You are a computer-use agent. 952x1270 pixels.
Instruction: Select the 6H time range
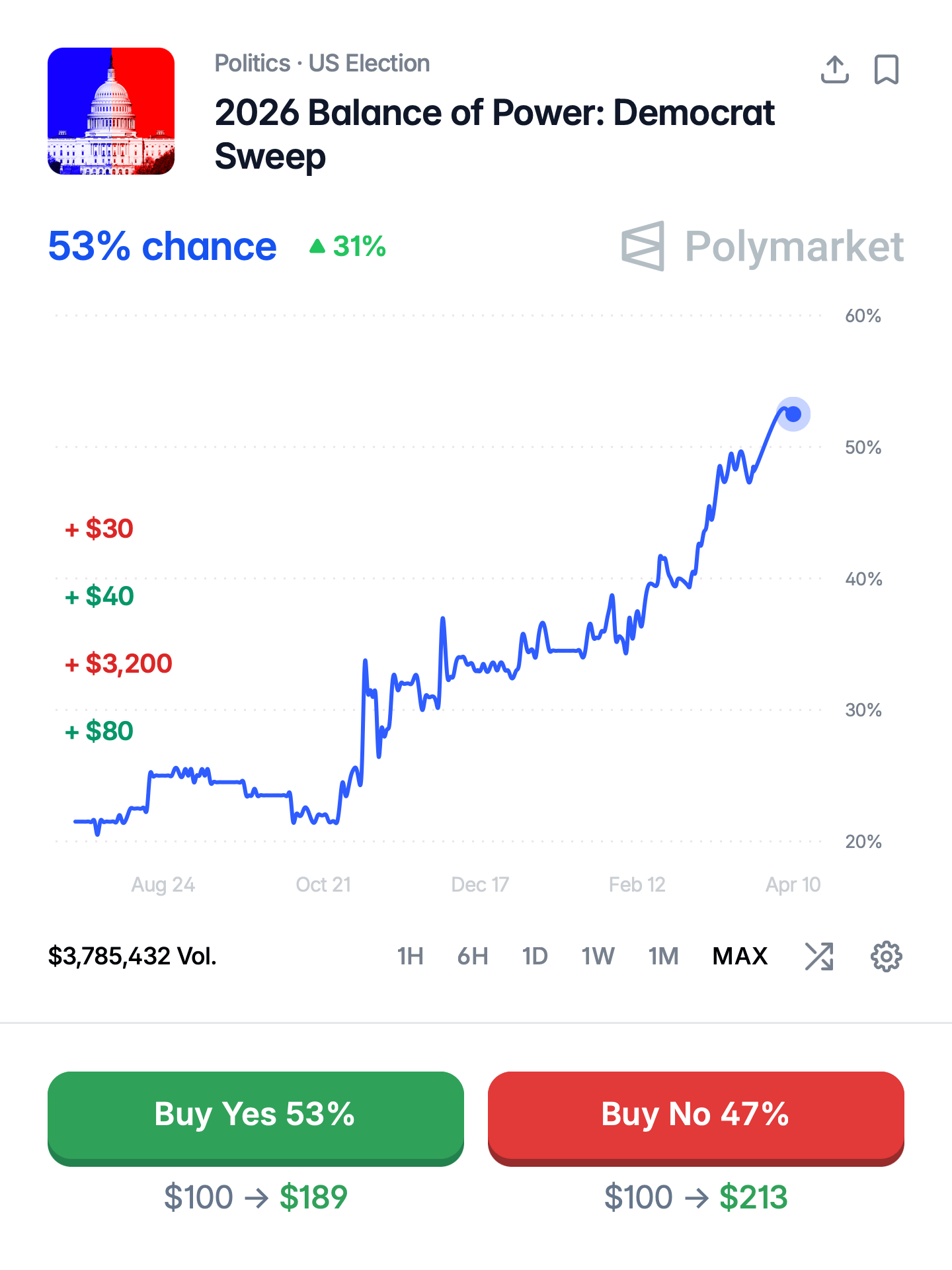473,956
